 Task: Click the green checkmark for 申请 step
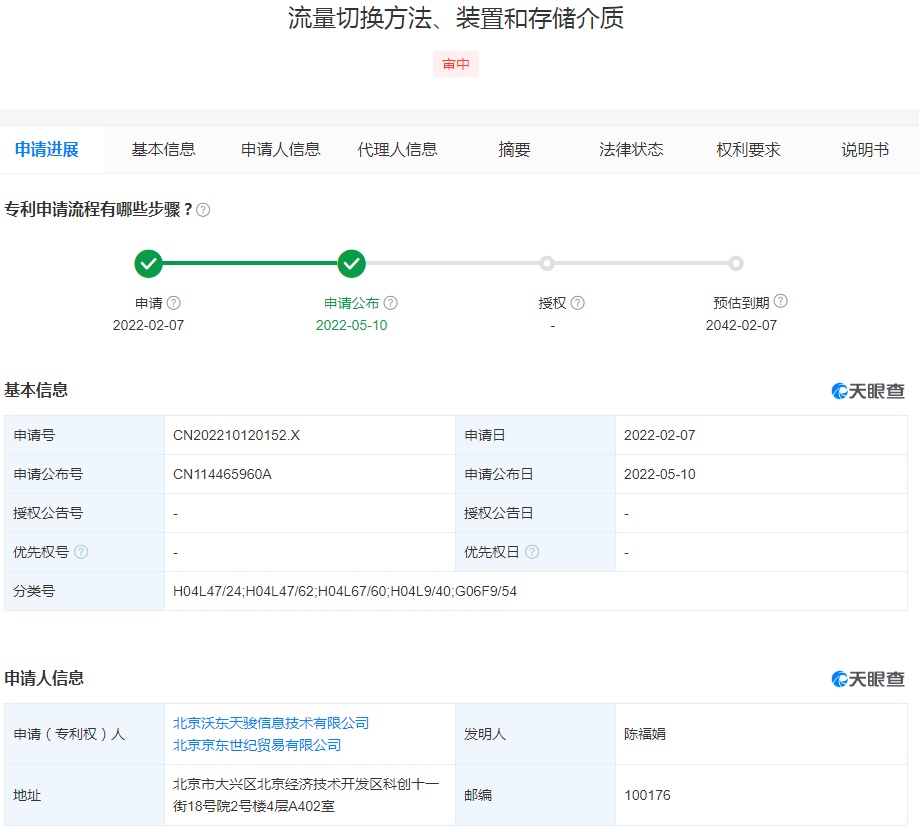pos(148,264)
